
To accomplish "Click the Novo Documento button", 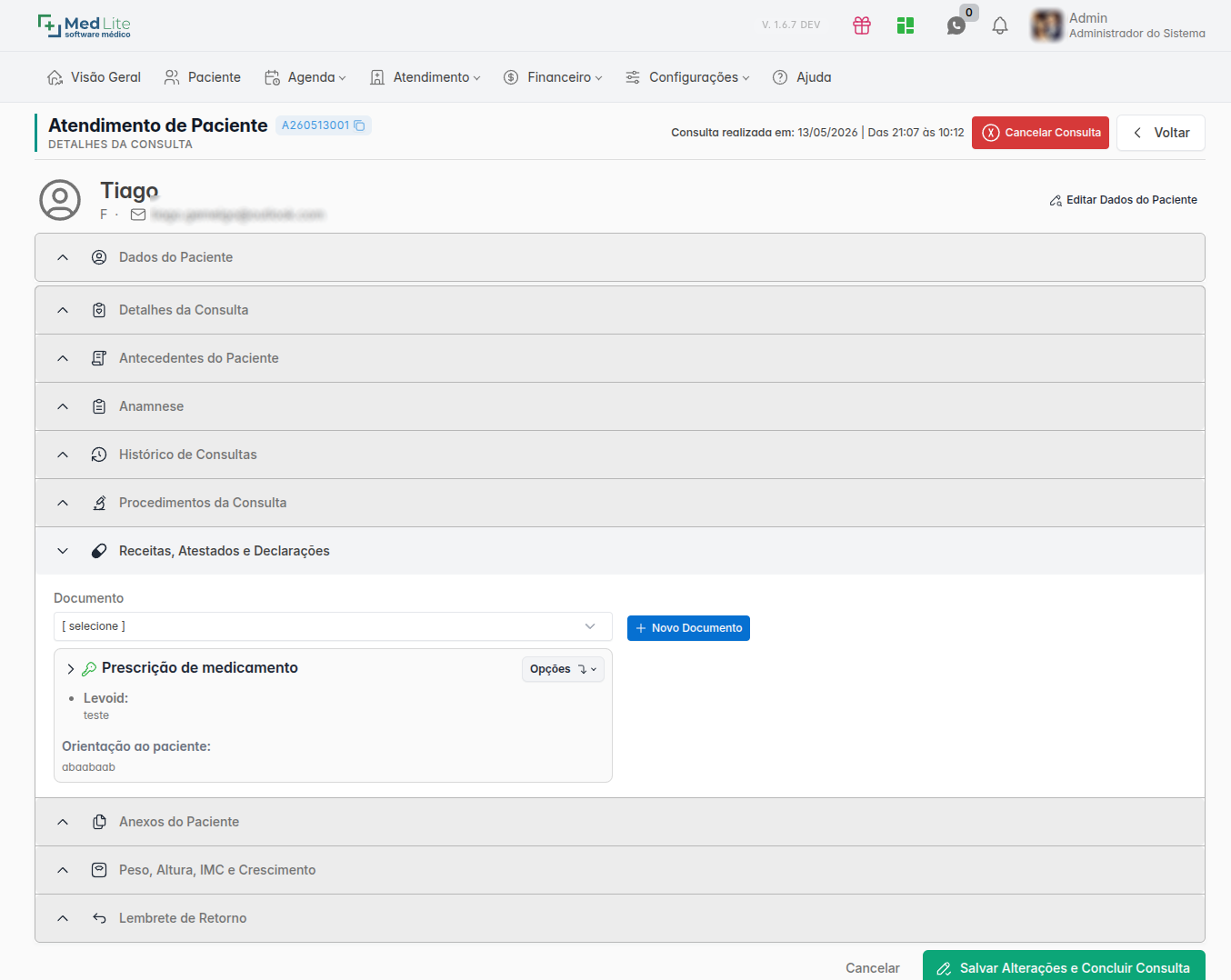I will [x=688, y=628].
